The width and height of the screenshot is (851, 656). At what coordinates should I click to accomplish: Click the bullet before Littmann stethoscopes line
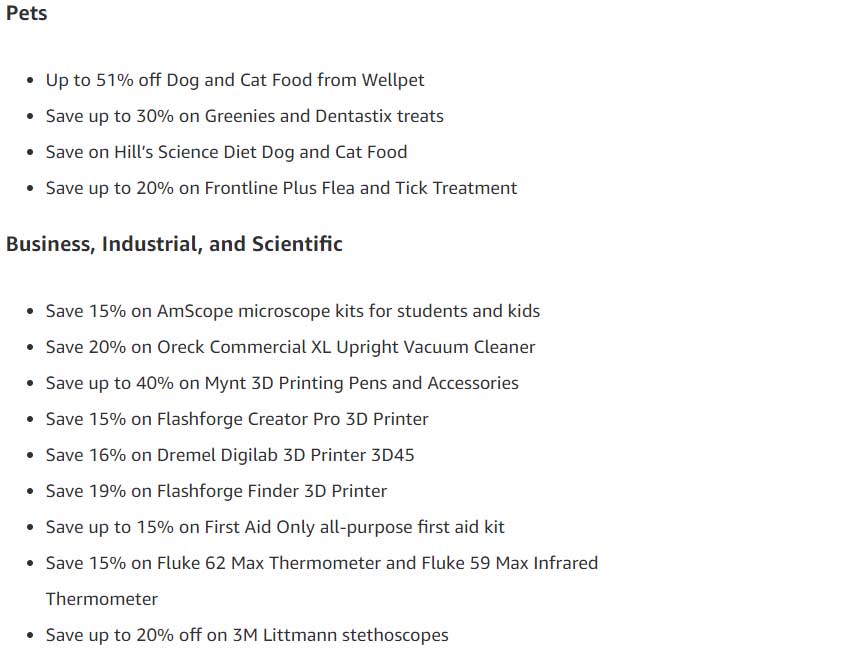[30, 636]
